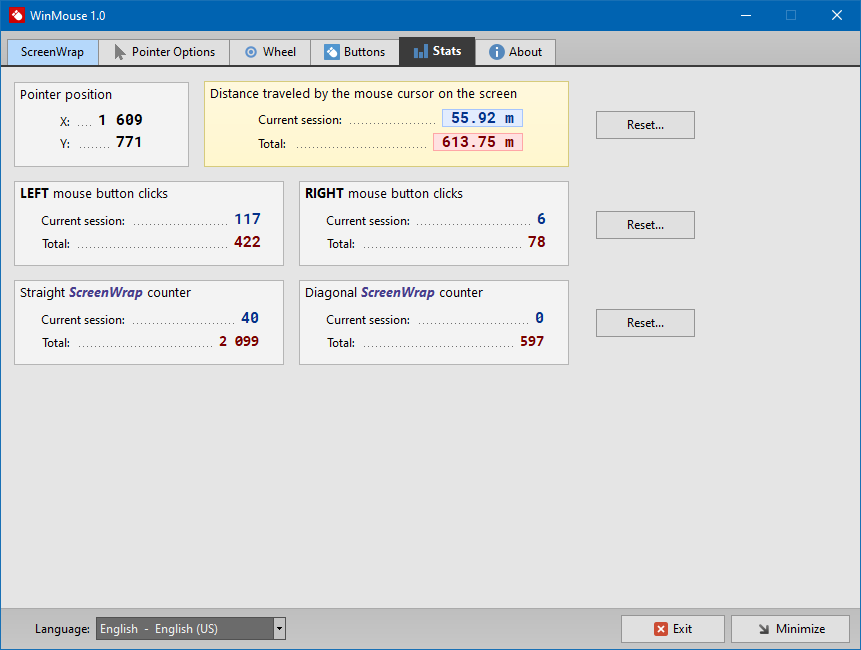Image resolution: width=861 pixels, height=650 pixels.
Task: Click left clicks current session value 117
Action: 247,220
